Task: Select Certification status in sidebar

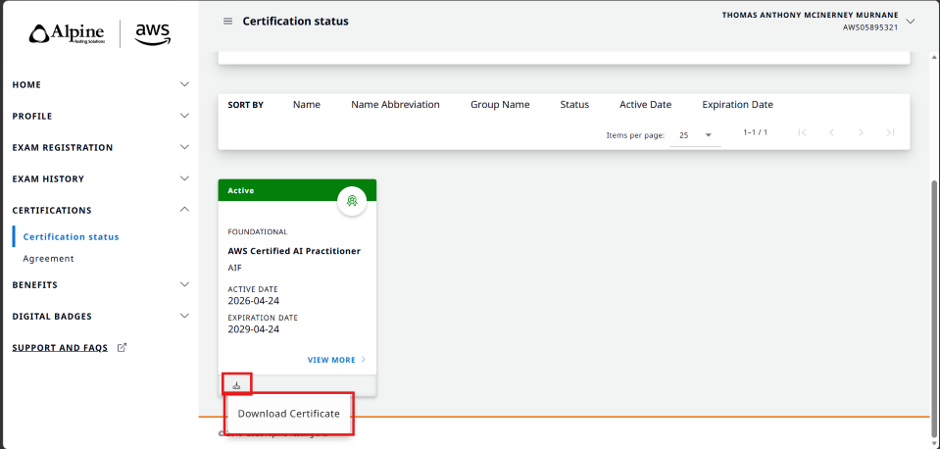Action: click(71, 237)
